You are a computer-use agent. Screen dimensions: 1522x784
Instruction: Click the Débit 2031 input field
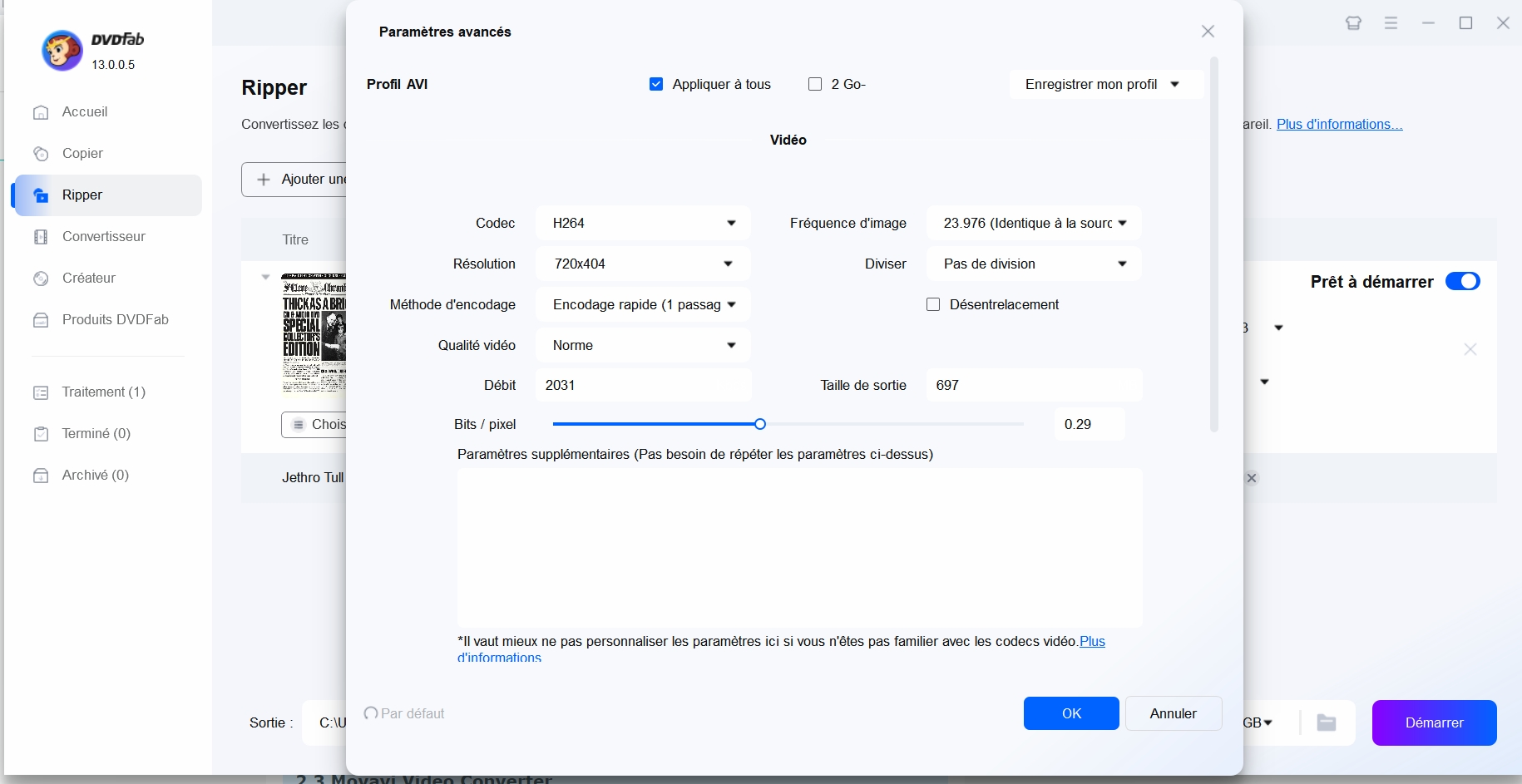pyautogui.click(x=643, y=385)
